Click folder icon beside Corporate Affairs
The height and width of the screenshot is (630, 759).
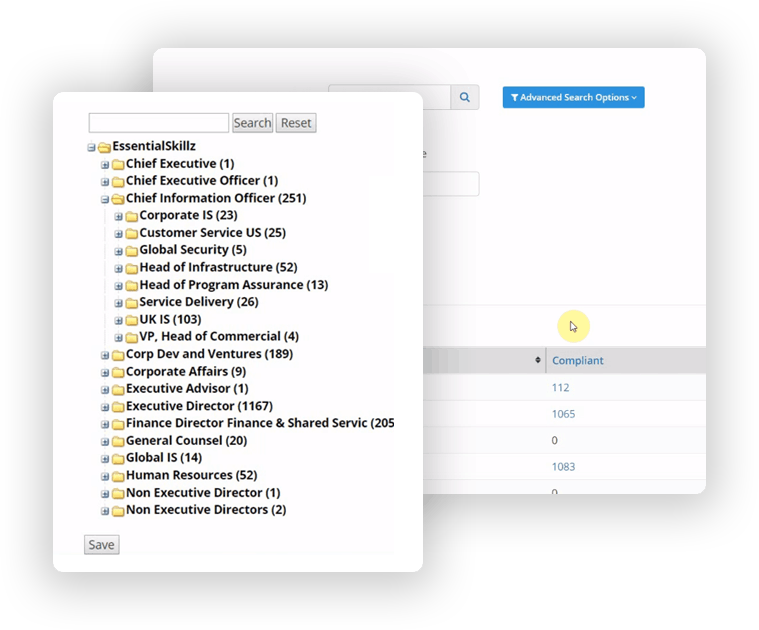click(118, 373)
